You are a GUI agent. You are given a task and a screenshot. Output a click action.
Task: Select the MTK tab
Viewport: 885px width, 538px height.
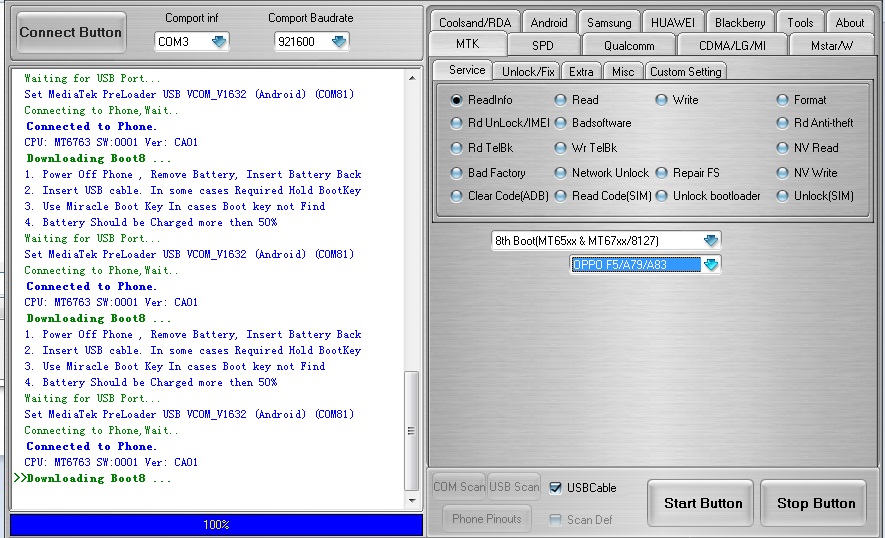tap(467, 44)
